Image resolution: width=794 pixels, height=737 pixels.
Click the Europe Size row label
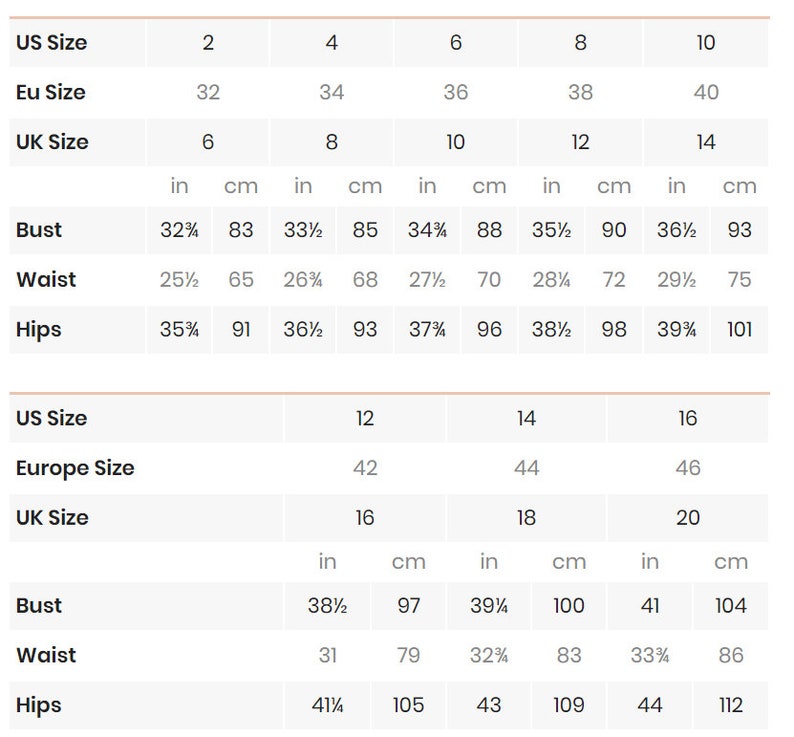(75, 468)
